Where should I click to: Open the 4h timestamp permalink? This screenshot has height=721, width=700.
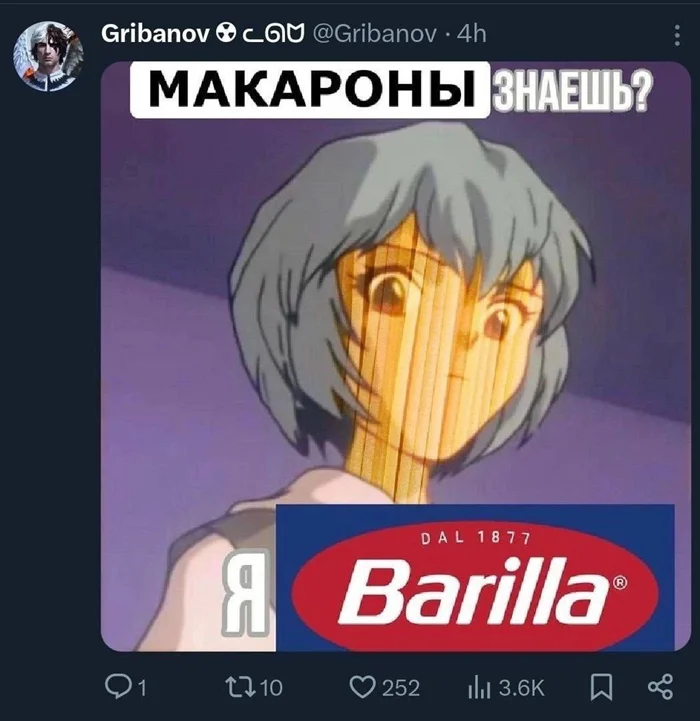471,34
